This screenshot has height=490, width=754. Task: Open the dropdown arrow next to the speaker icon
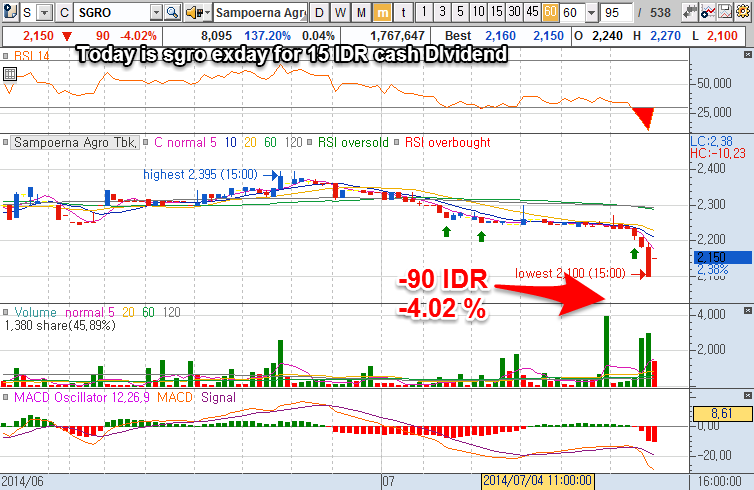pyautogui.click(x=207, y=13)
